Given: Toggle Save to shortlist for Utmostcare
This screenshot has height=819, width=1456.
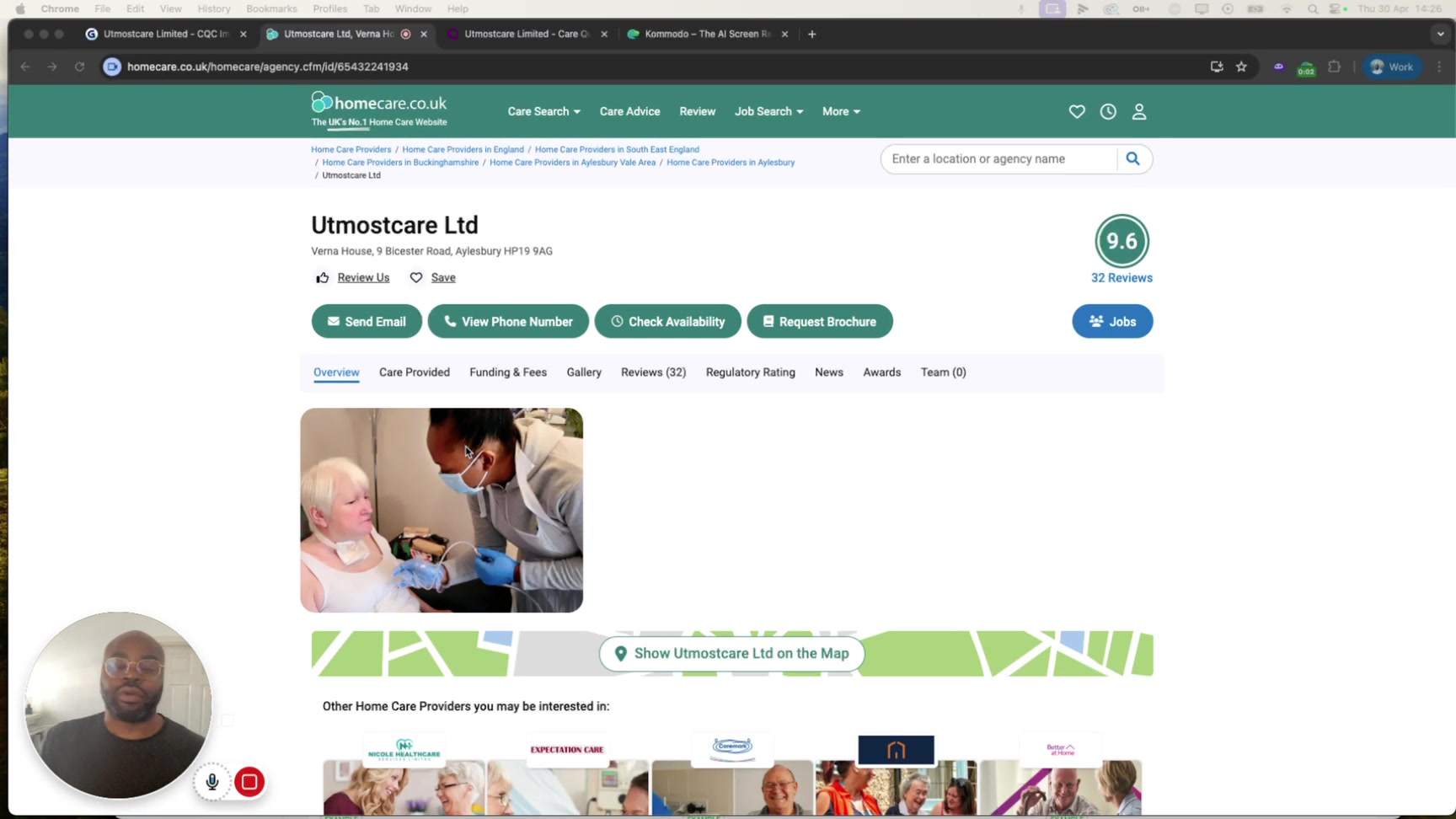Looking at the screenshot, I should coord(433,278).
